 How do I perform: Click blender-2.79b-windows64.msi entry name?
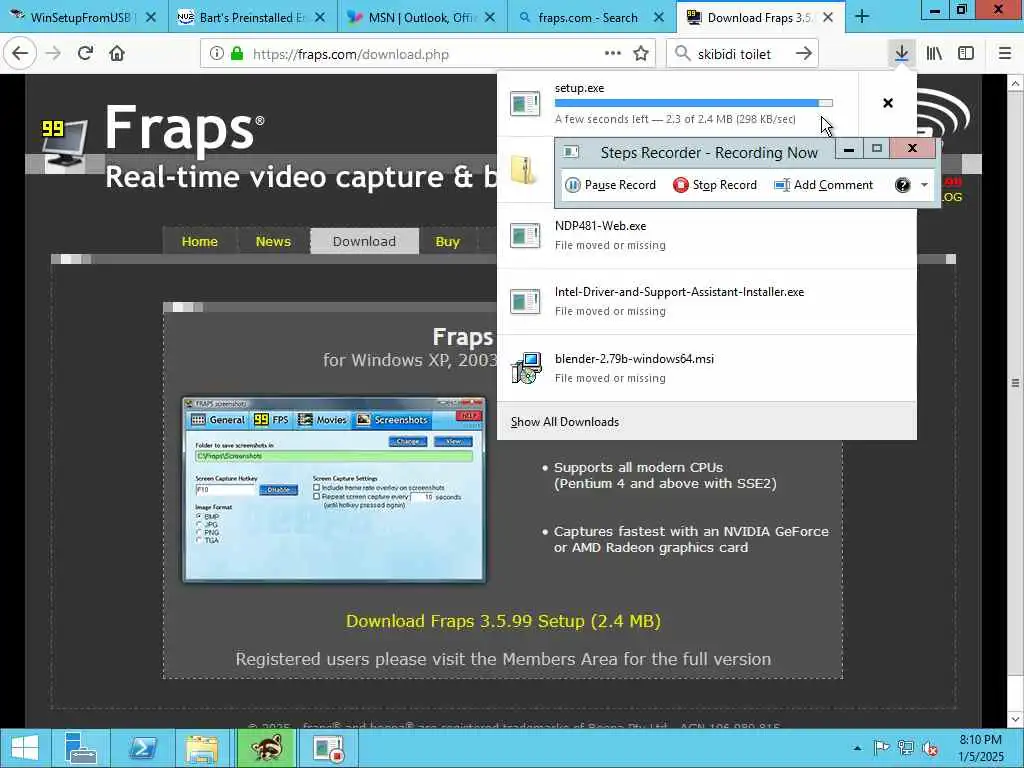pos(634,359)
